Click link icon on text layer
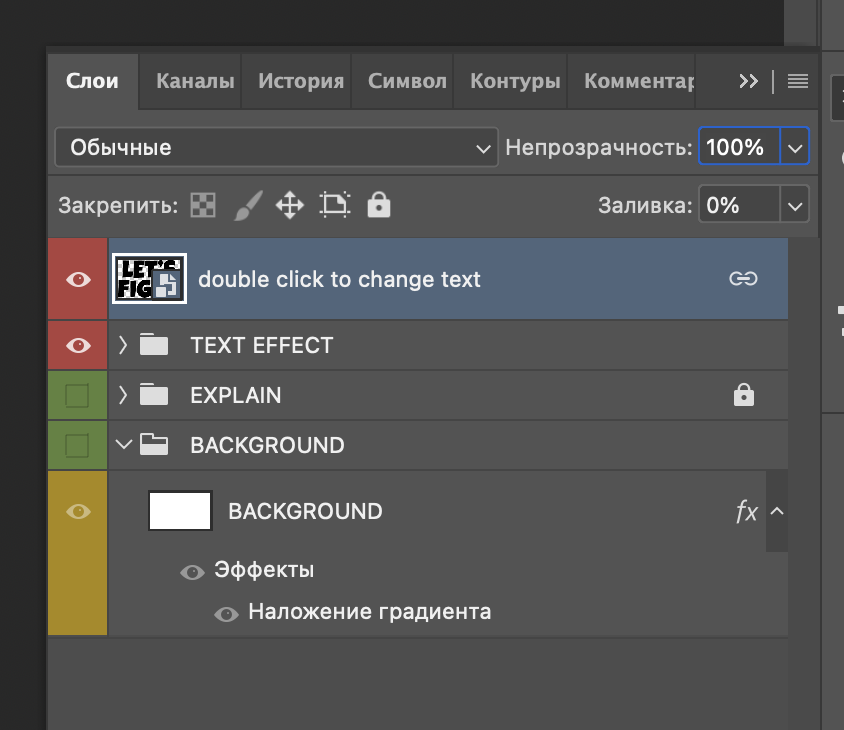The width and height of the screenshot is (844, 730). [x=743, y=279]
